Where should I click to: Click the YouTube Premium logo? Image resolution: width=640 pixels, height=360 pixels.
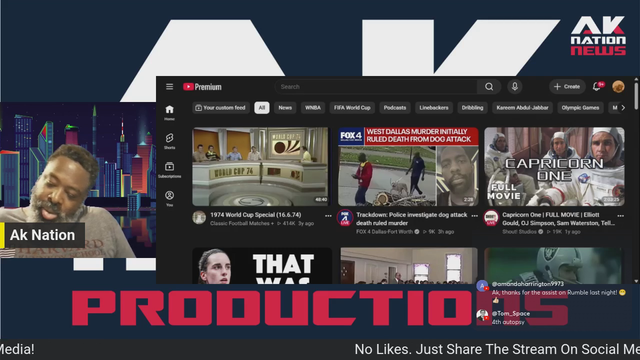[x=202, y=87]
